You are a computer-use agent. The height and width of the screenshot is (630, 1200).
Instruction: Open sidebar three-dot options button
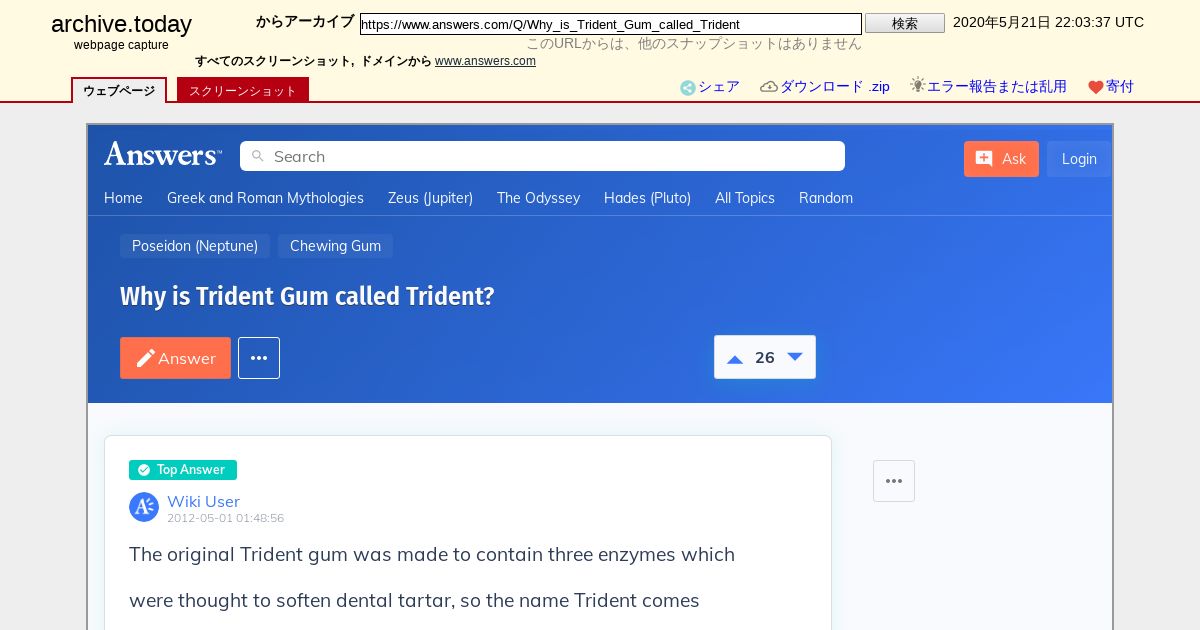pyautogui.click(x=894, y=481)
